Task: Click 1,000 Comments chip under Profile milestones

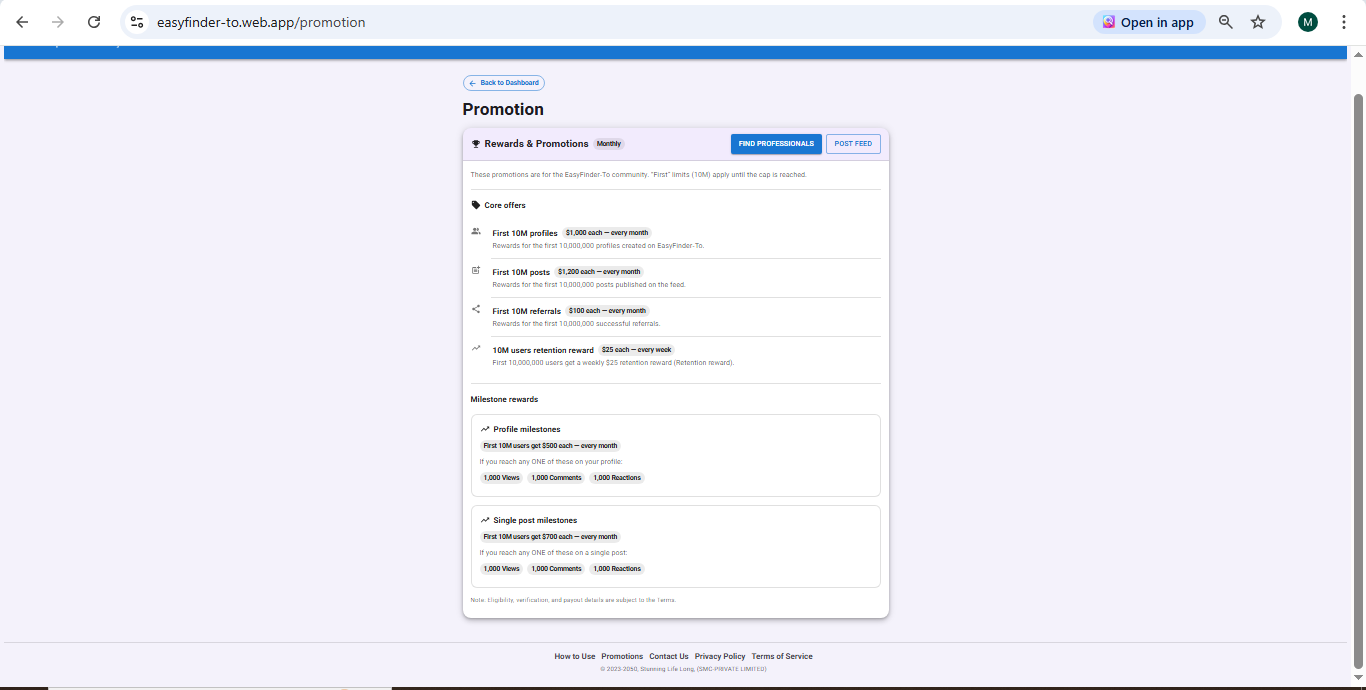Action: (556, 478)
